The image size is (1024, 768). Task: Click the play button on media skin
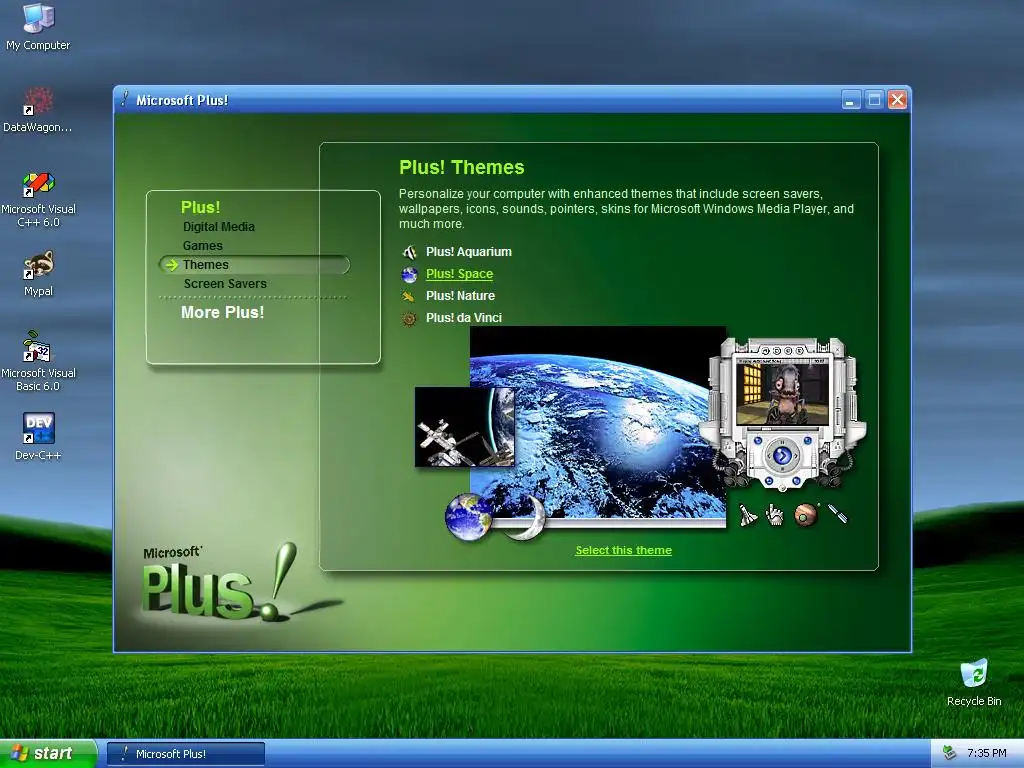[x=782, y=455]
